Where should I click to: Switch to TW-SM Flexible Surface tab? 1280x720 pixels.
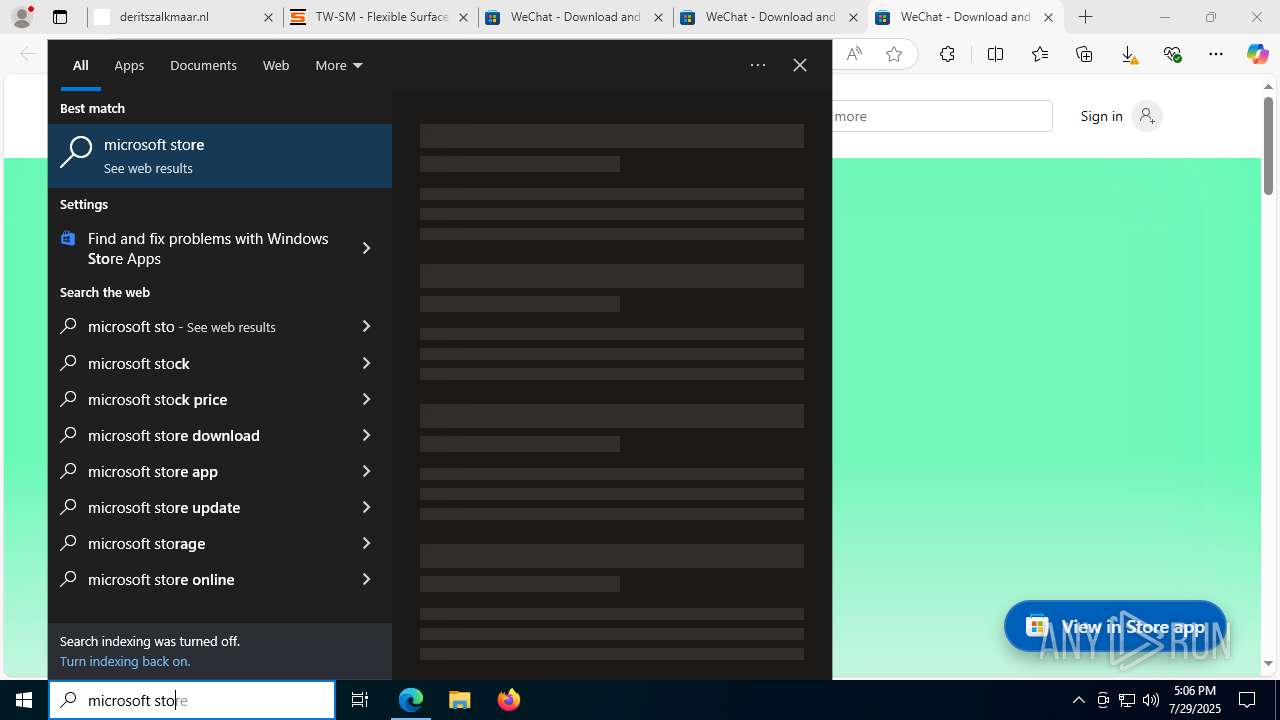coord(380,17)
